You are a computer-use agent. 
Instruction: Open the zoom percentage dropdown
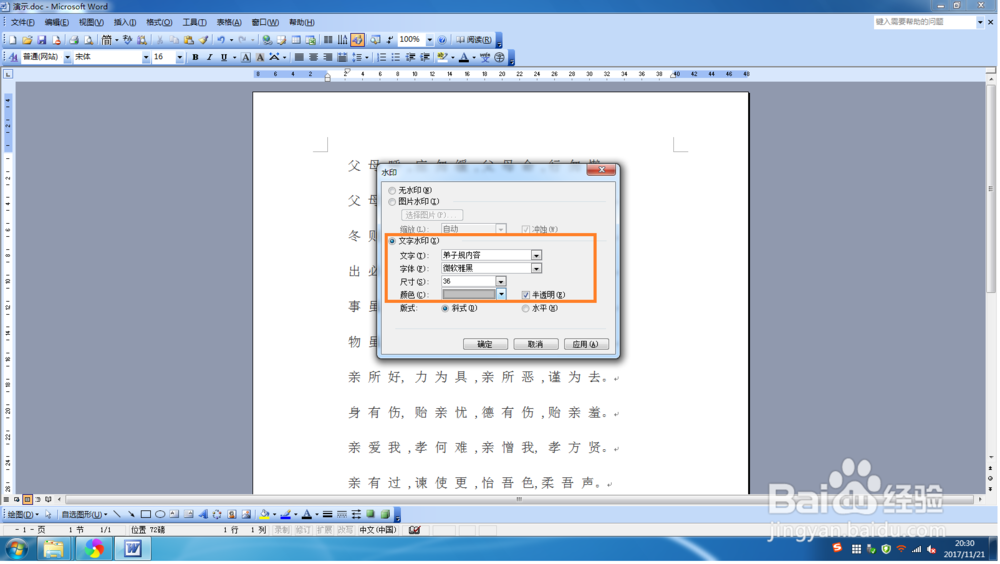pos(430,40)
